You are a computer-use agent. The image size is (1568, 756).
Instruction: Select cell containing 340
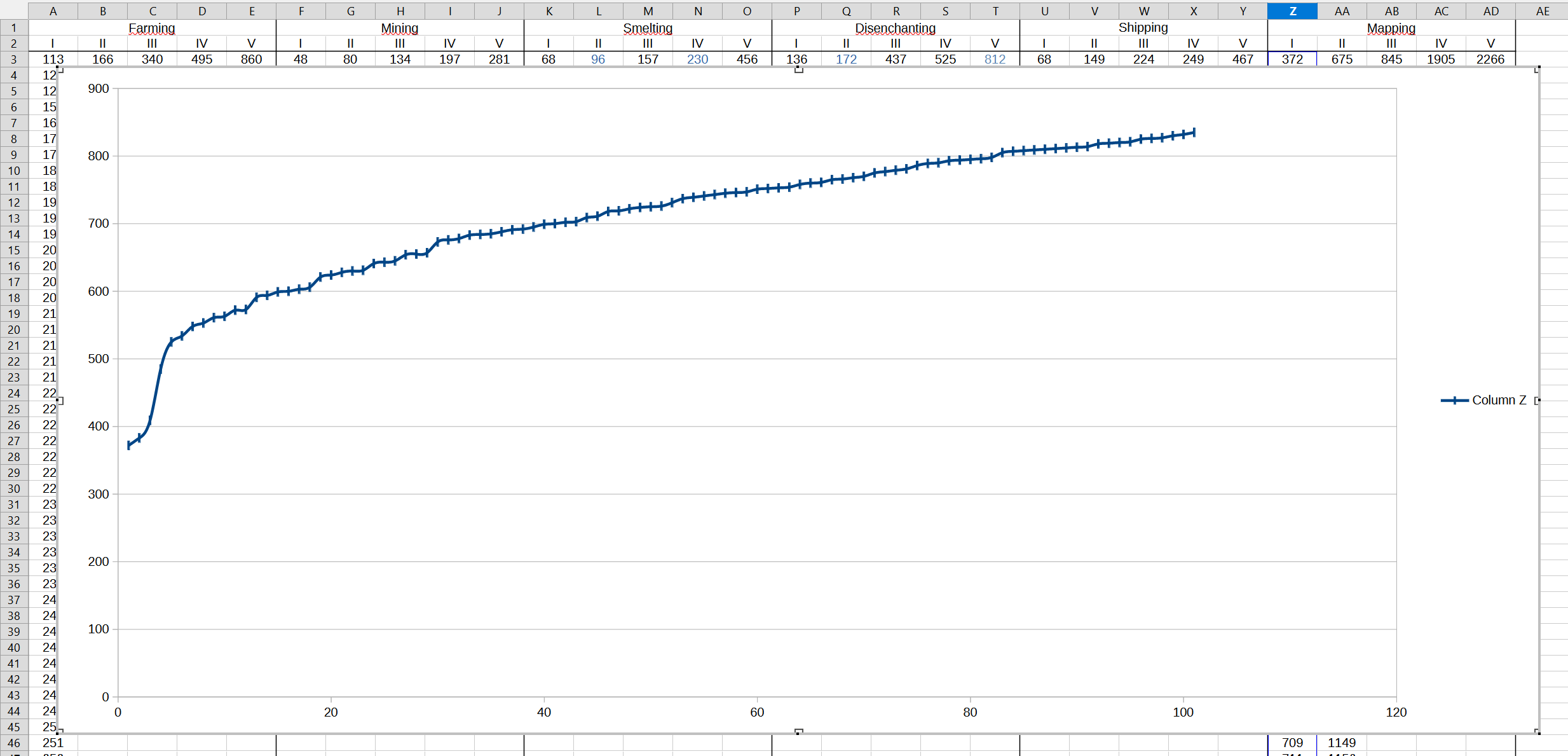[152, 59]
